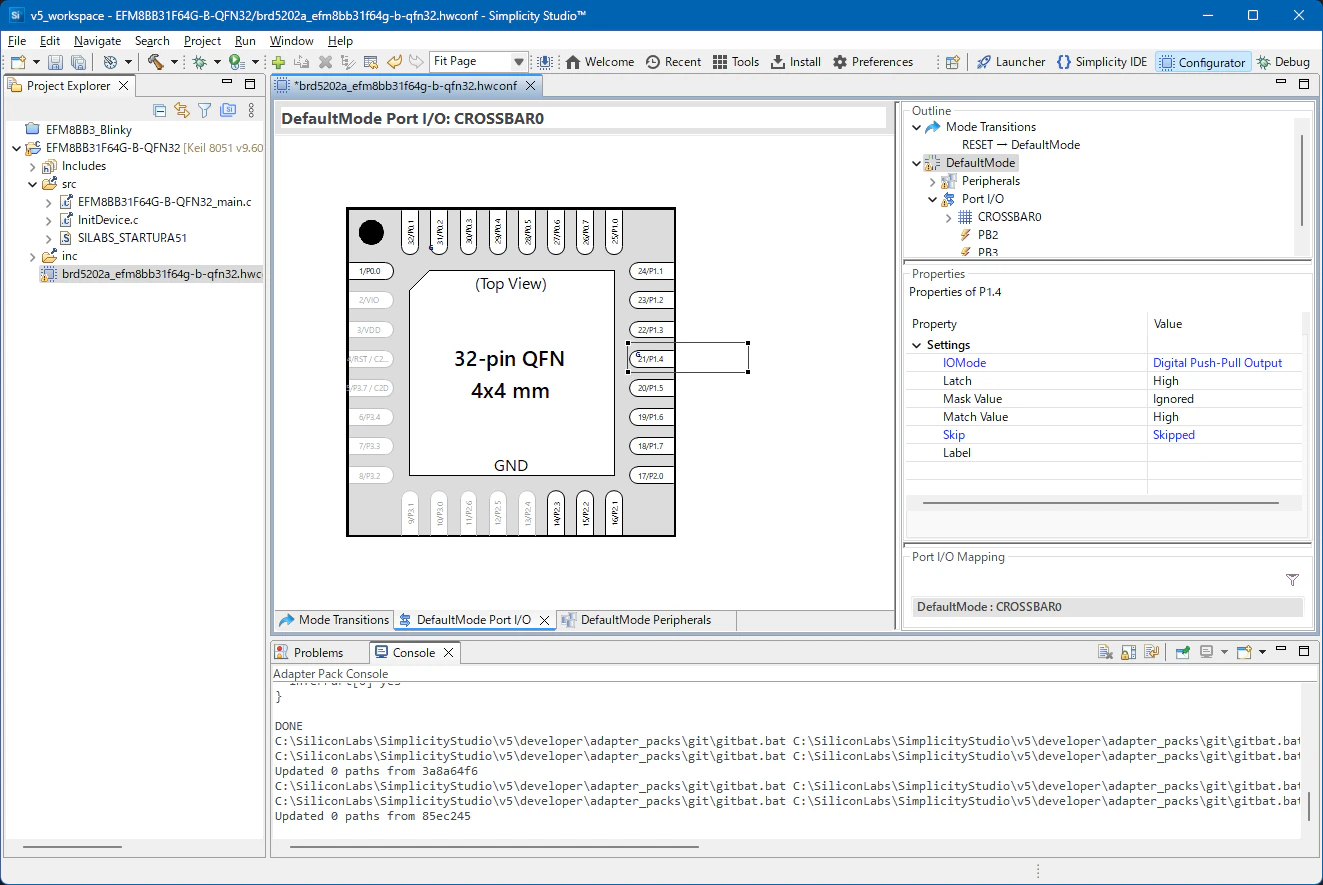Open the Open Console dropdown arrow
The width and height of the screenshot is (1323, 885).
point(1262,652)
